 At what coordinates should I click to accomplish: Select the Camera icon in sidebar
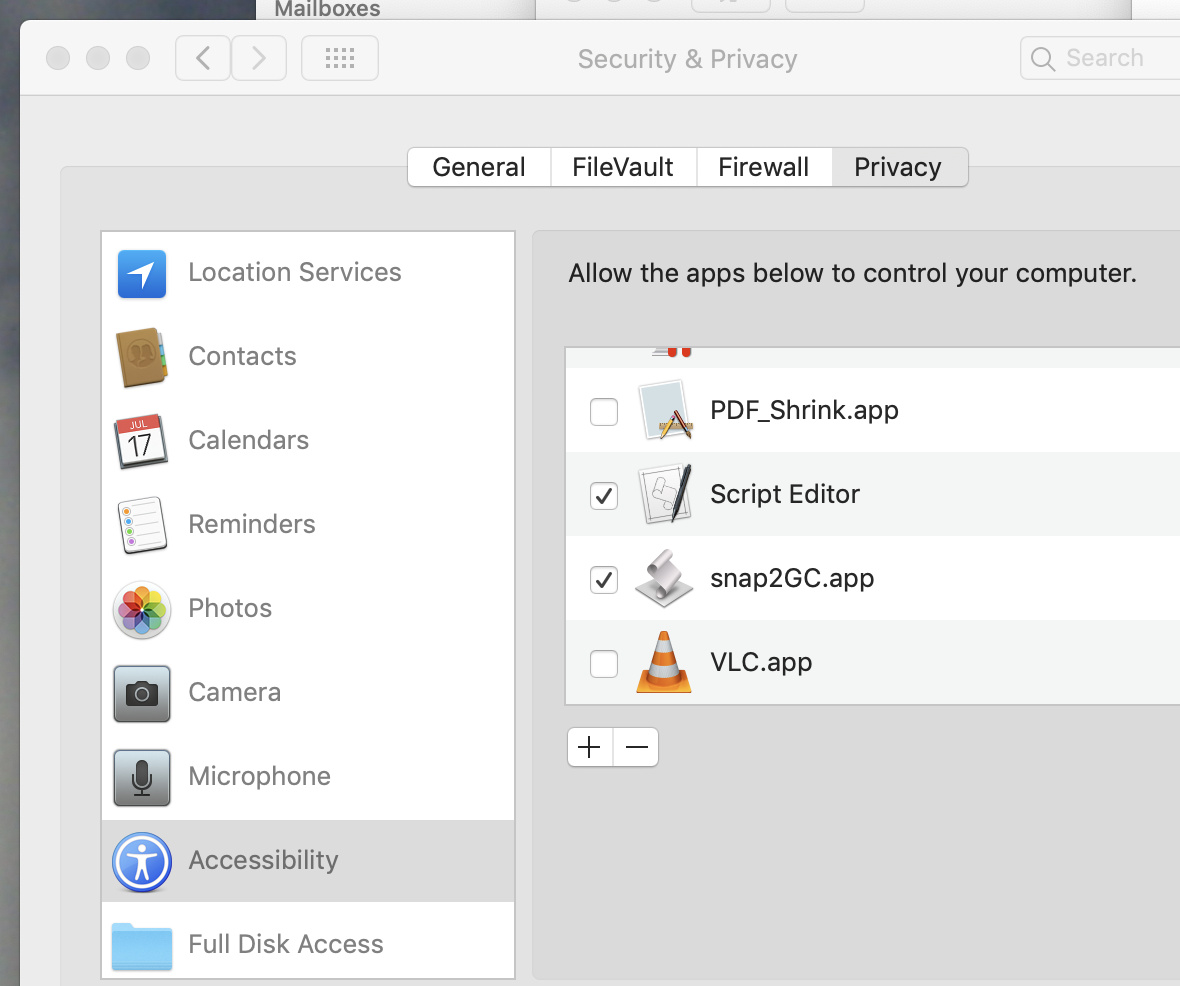[x=142, y=693]
